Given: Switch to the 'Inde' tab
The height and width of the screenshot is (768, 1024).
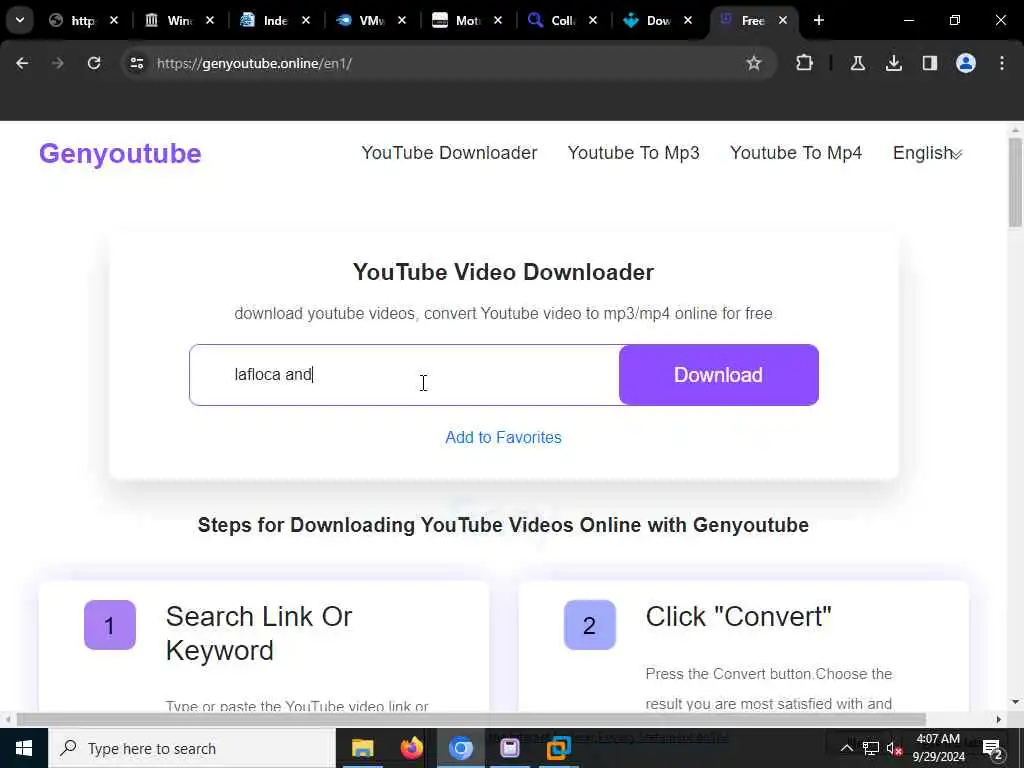Looking at the screenshot, I should pyautogui.click(x=266, y=21).
